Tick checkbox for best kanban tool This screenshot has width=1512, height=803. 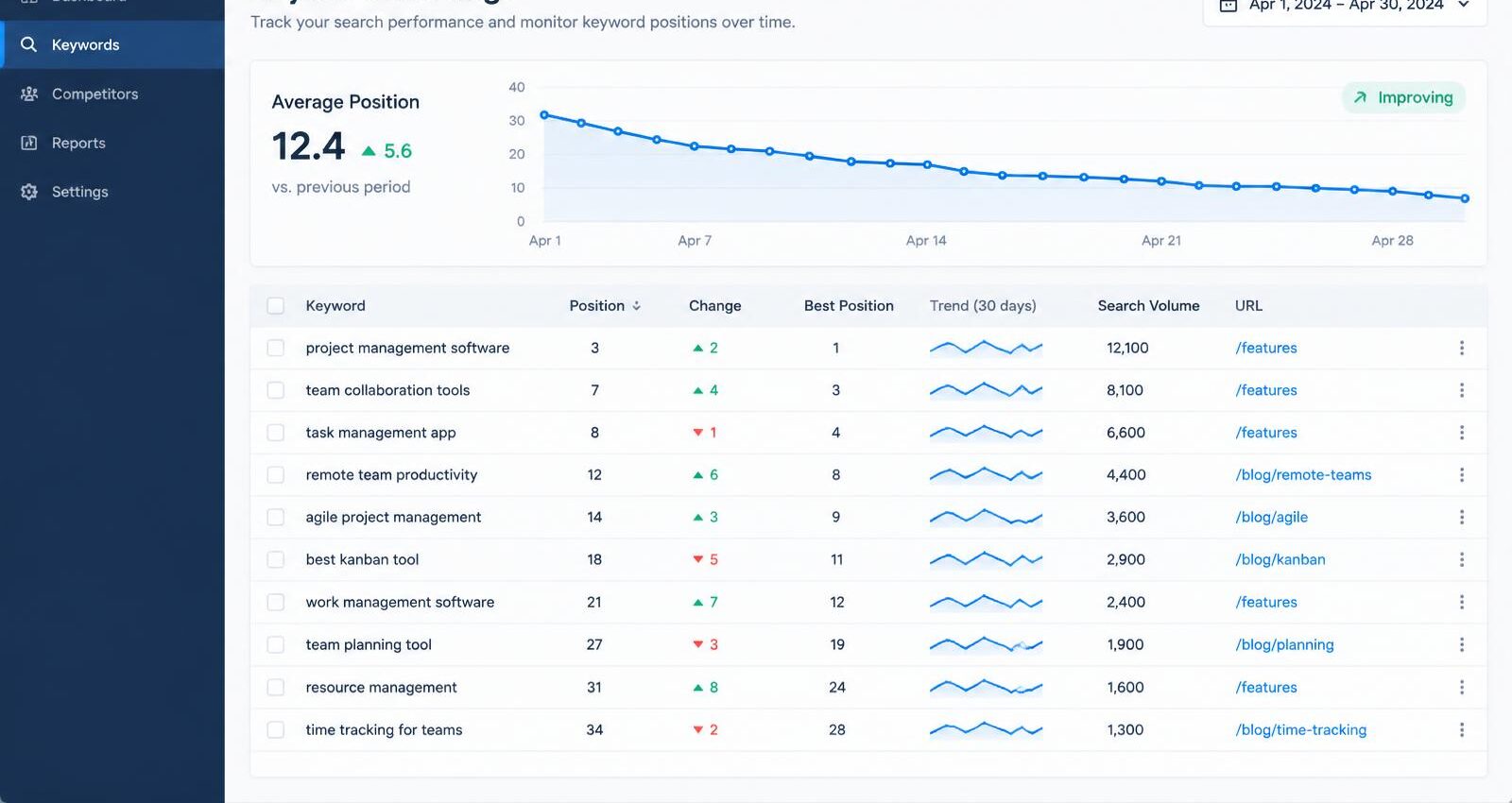pos(276,559)
